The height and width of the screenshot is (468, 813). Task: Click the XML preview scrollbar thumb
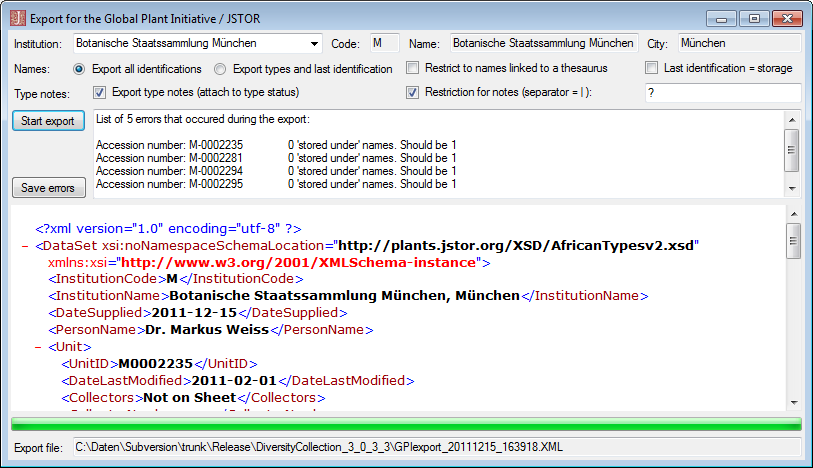794,240
